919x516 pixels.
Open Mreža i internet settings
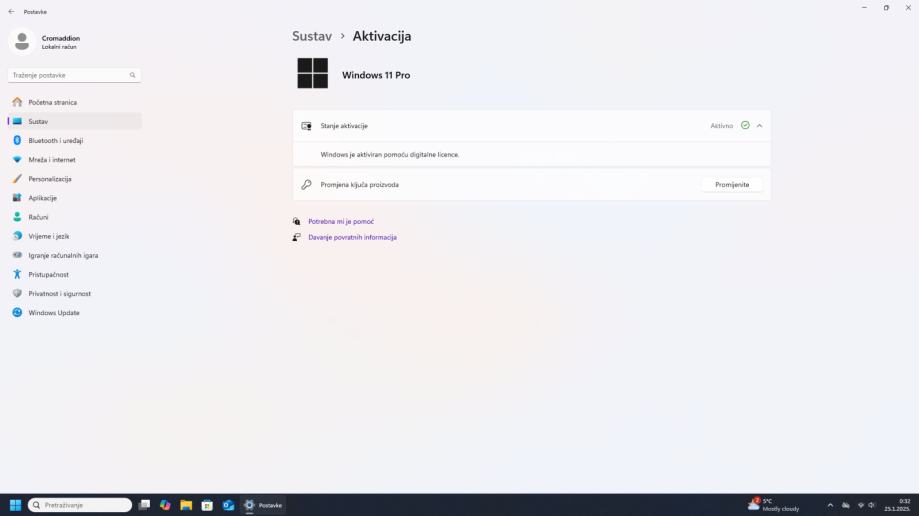tap(74, 159)
